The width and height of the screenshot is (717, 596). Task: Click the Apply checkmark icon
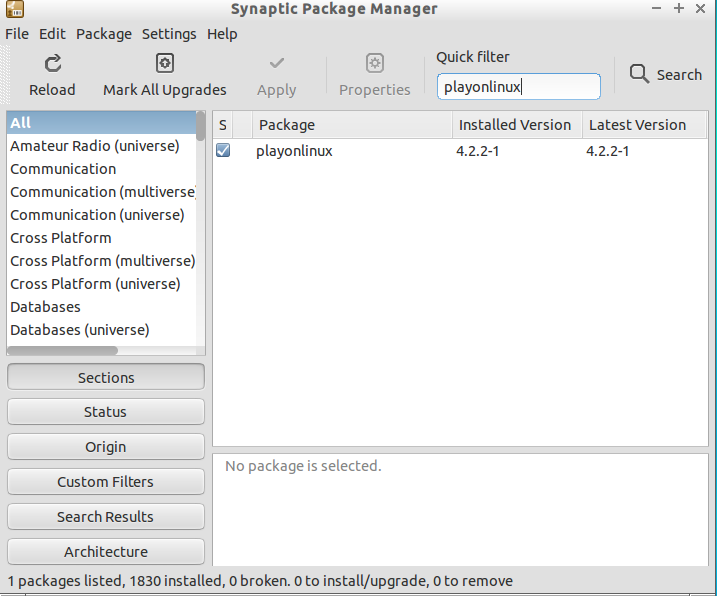tap(277, 63)
